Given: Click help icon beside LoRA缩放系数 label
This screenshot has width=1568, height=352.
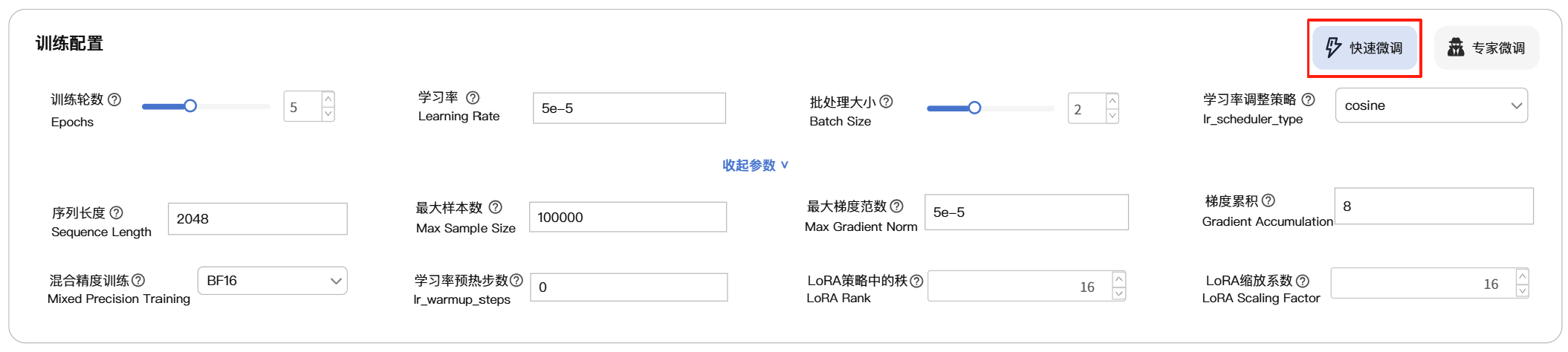Looking at the screenshot, I should click(x=1303, y=281).
